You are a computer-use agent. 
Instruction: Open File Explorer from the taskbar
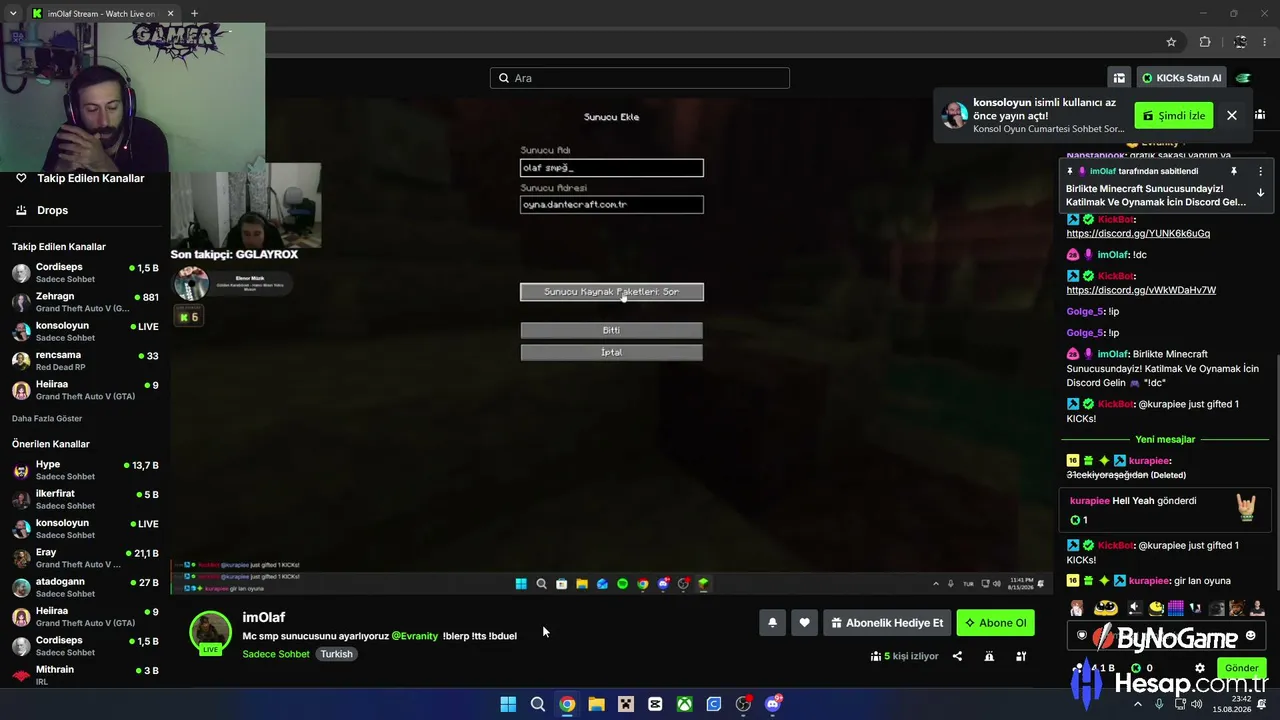tap(596, 704)
